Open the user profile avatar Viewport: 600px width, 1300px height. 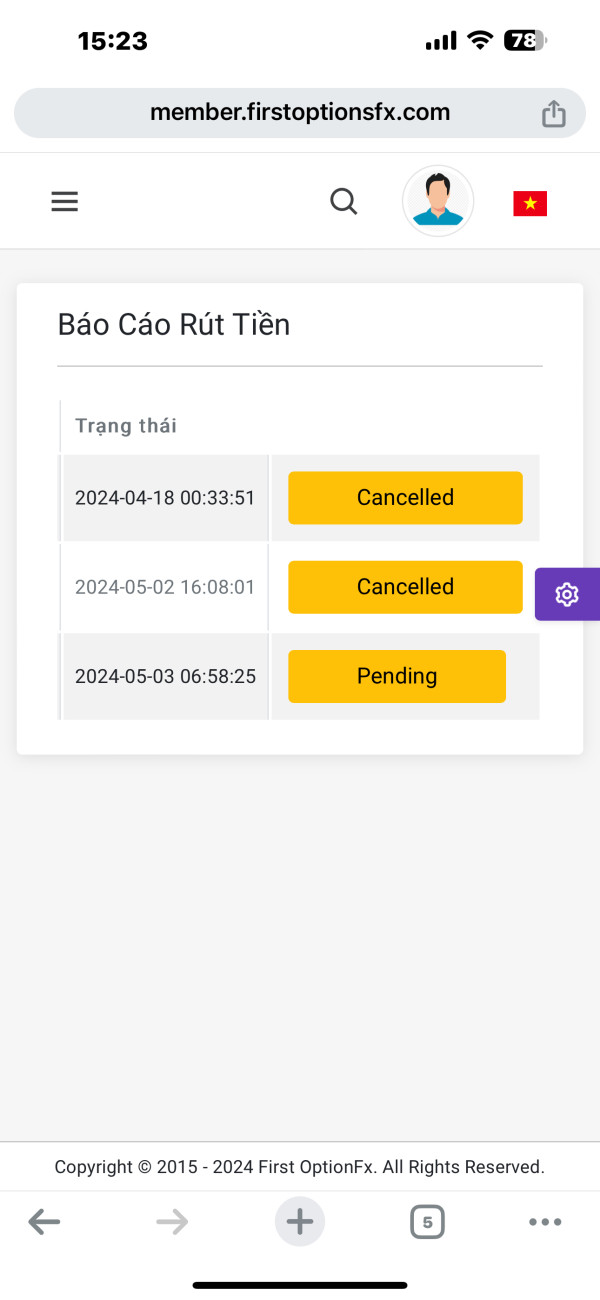click(438, 201)
